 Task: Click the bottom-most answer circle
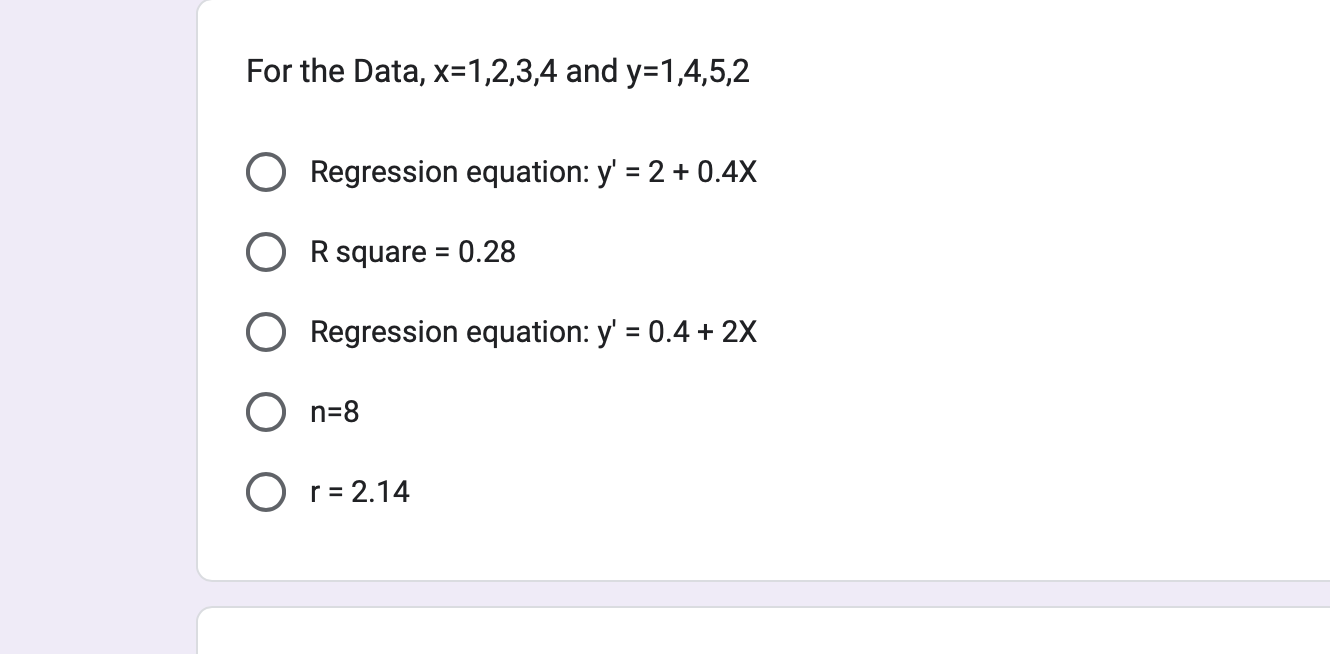click(266, 492)
